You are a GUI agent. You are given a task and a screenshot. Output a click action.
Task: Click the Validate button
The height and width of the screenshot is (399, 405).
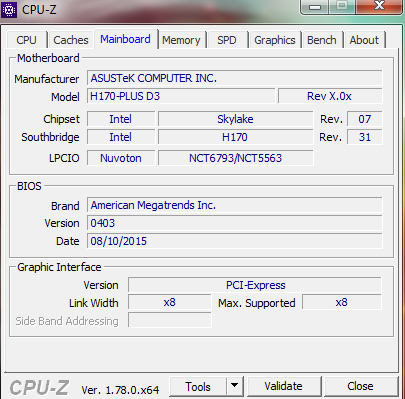(x=284, y=386)
